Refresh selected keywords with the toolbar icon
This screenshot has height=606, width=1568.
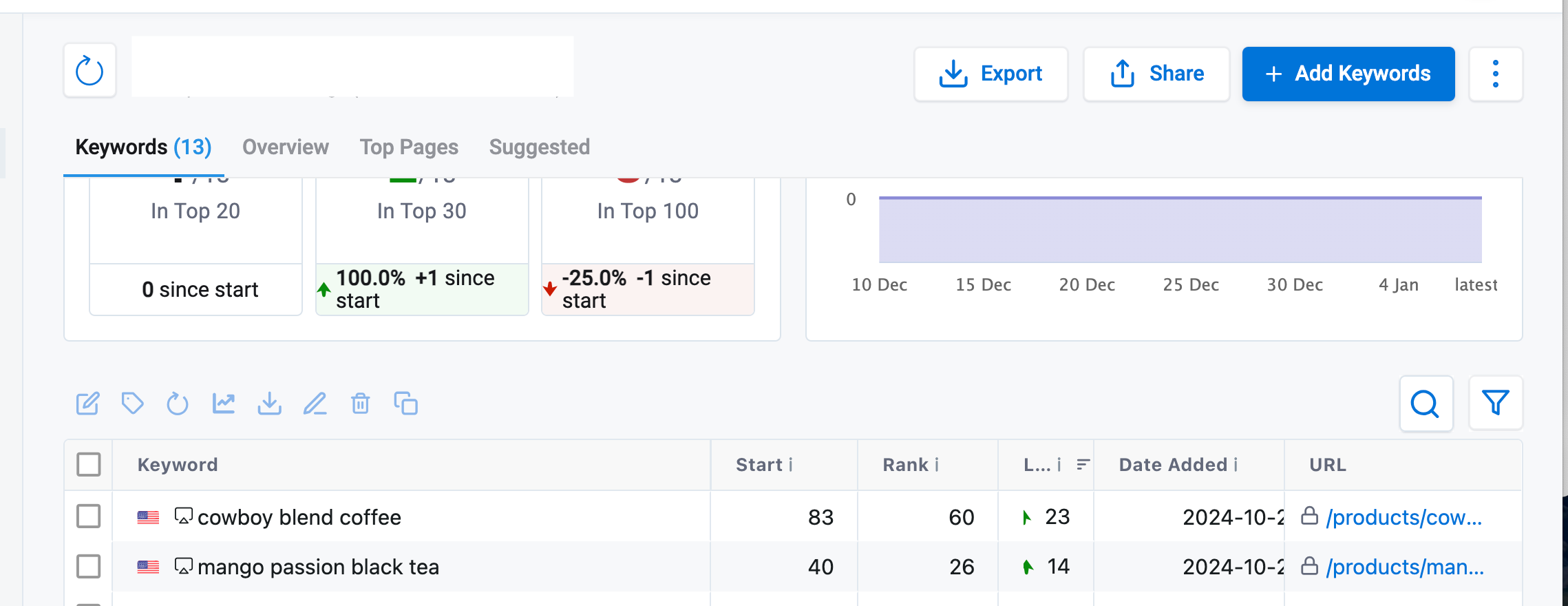coord(178,404)
